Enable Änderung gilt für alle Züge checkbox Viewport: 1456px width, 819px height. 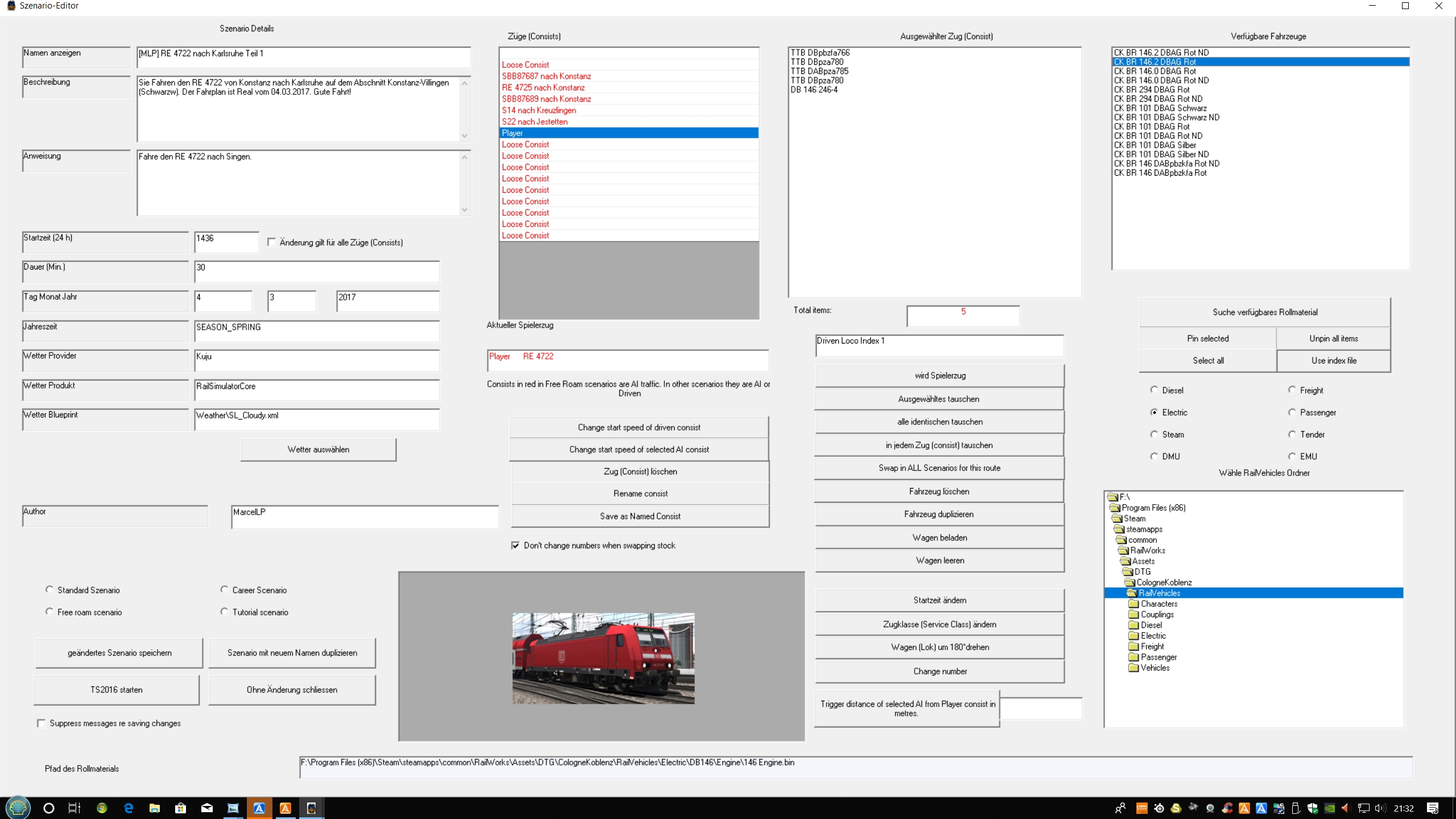pyautogui.click(x=272, y=242)
